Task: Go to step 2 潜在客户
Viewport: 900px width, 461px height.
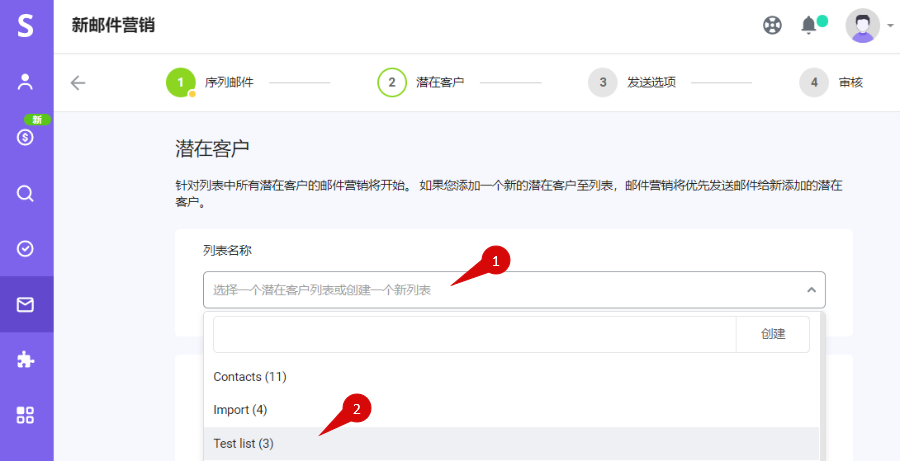Action: coord(421,83)
